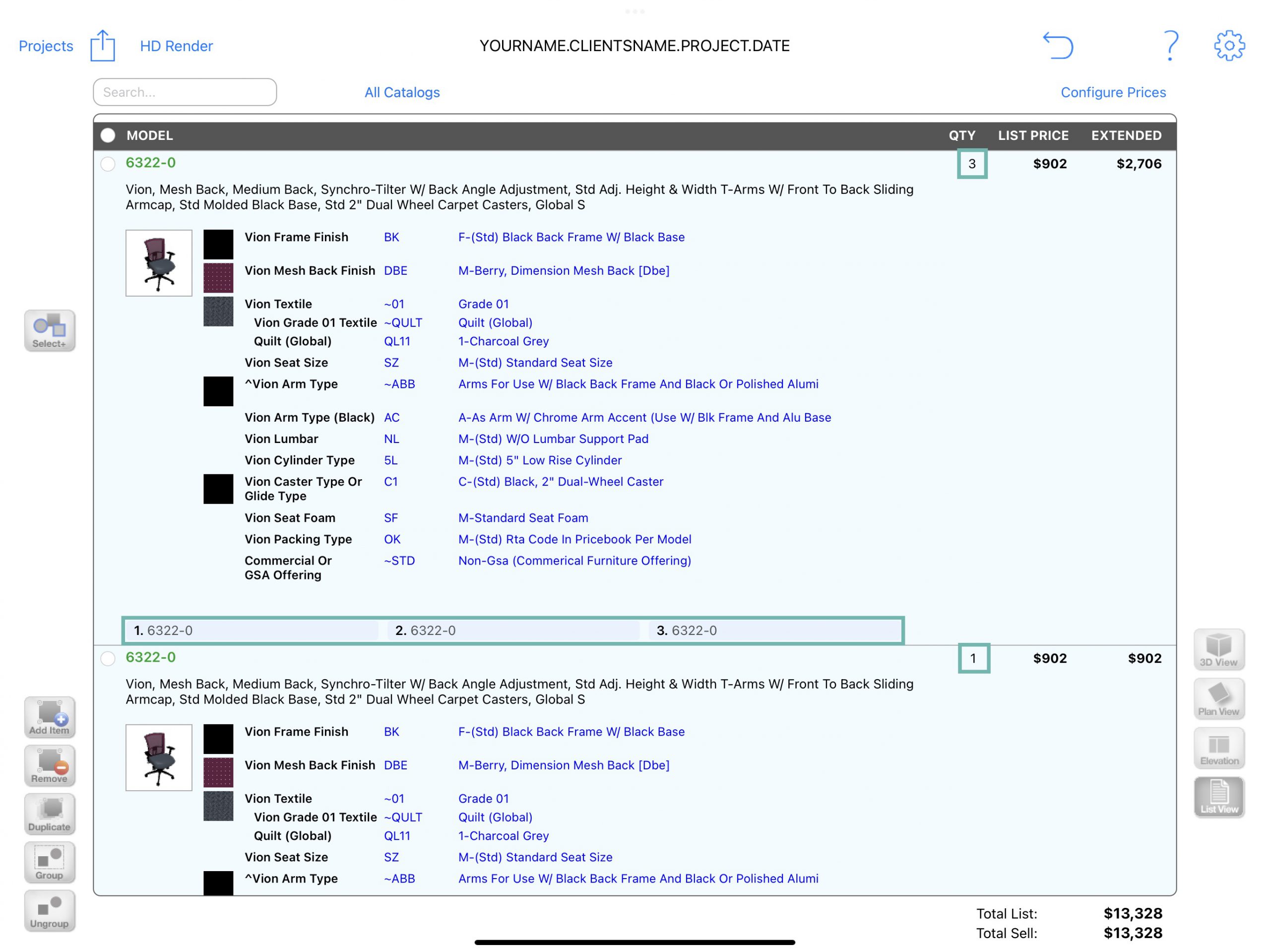Toggle select-all circle in MODEL header
Screen dimensions: 1270x952
(x=108, y=135)
